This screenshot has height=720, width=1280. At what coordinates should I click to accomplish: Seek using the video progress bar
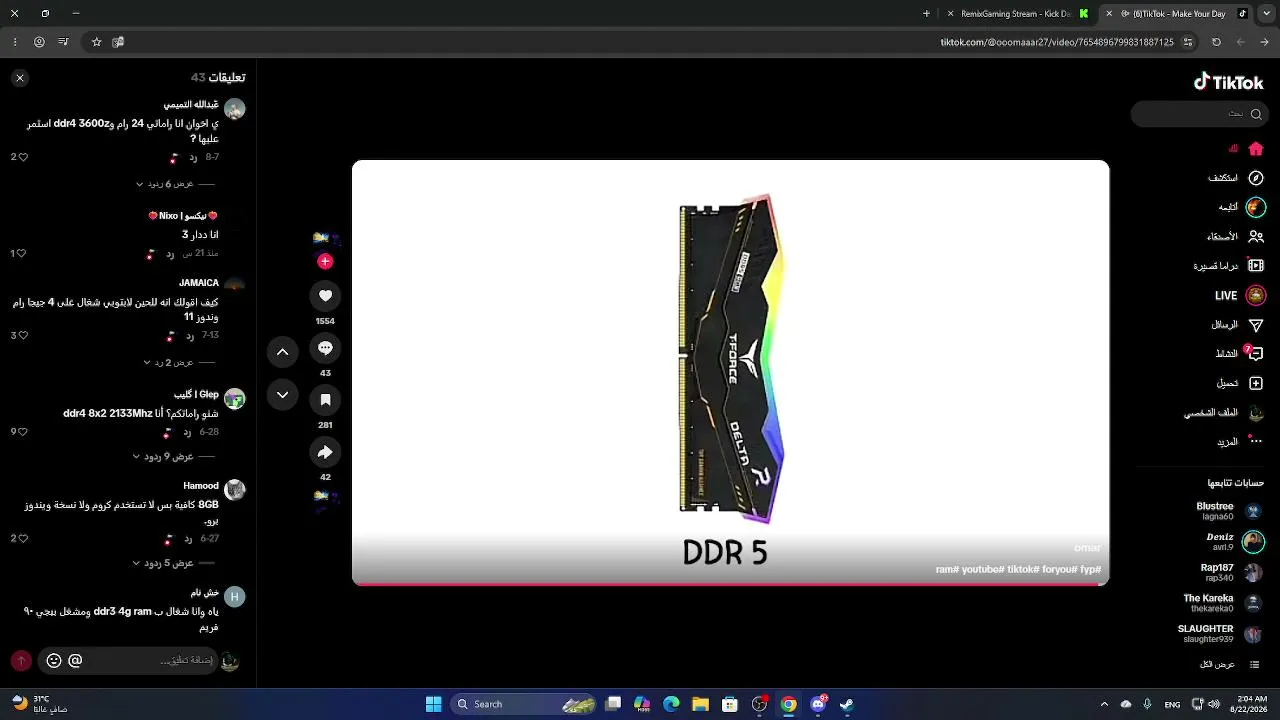(730, 584)
